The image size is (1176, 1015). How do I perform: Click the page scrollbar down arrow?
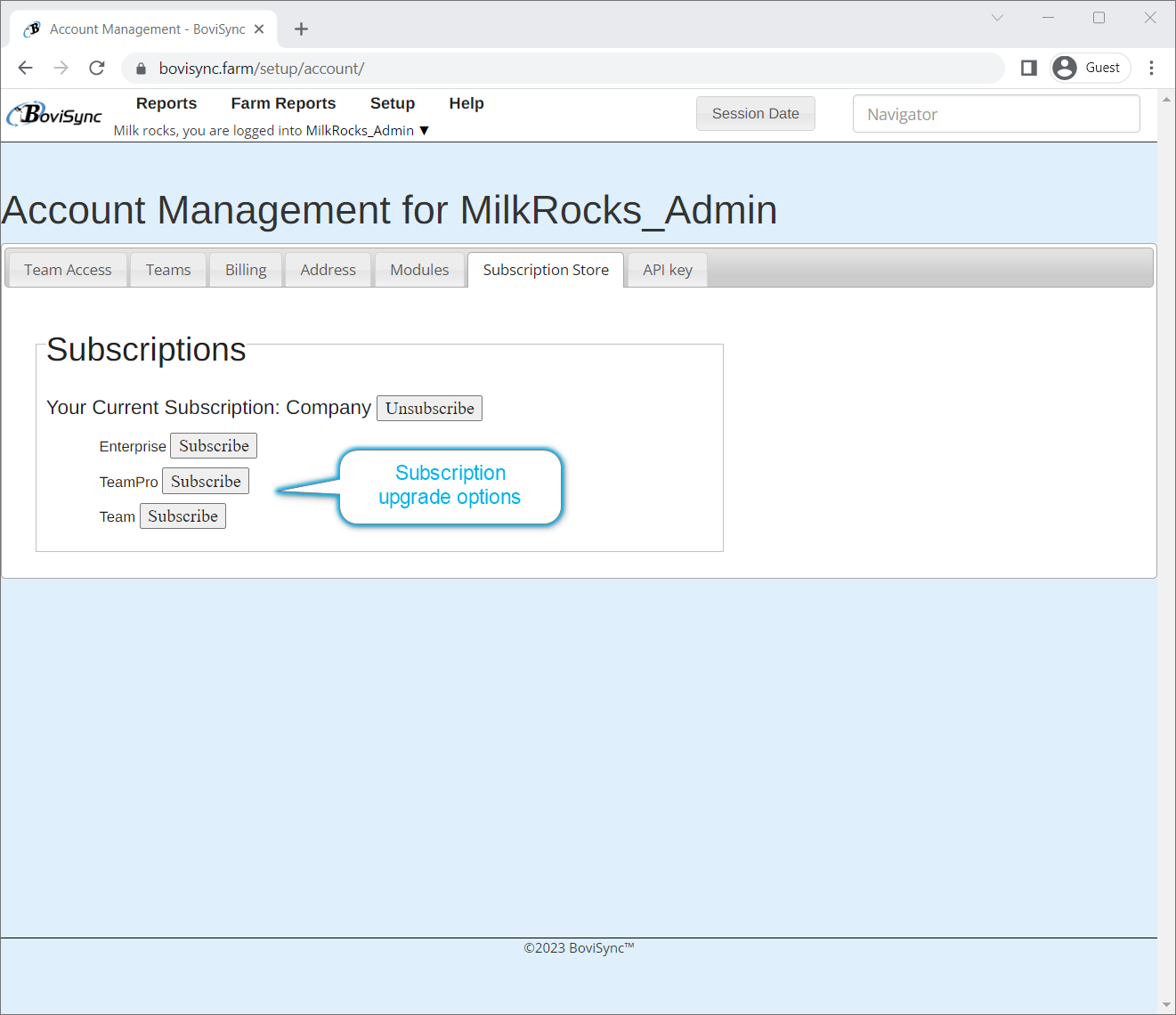pyautogui.click(x=1166, y=1005)
